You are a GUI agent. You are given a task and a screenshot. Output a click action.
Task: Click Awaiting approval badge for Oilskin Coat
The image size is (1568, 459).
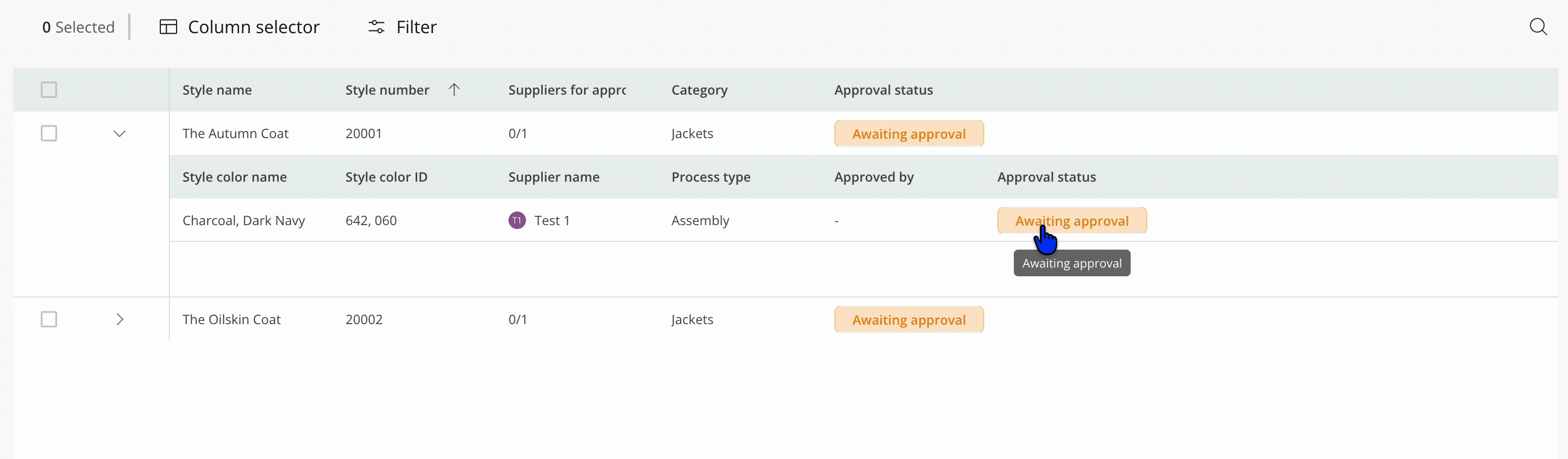point(908,319)
